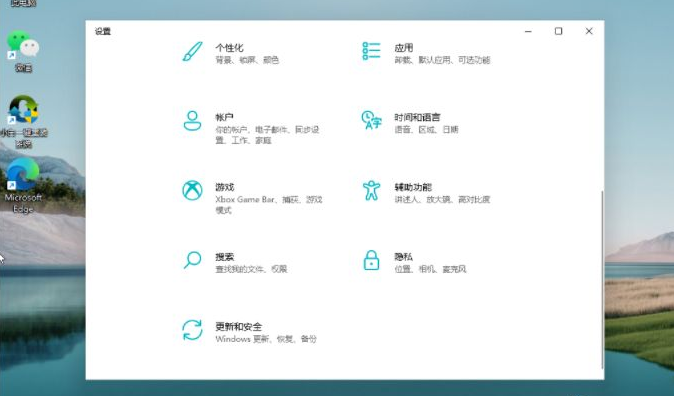Open the 搜索 magnifier icon
This screenshot has width=674, height=396.
tap(192, 260)
